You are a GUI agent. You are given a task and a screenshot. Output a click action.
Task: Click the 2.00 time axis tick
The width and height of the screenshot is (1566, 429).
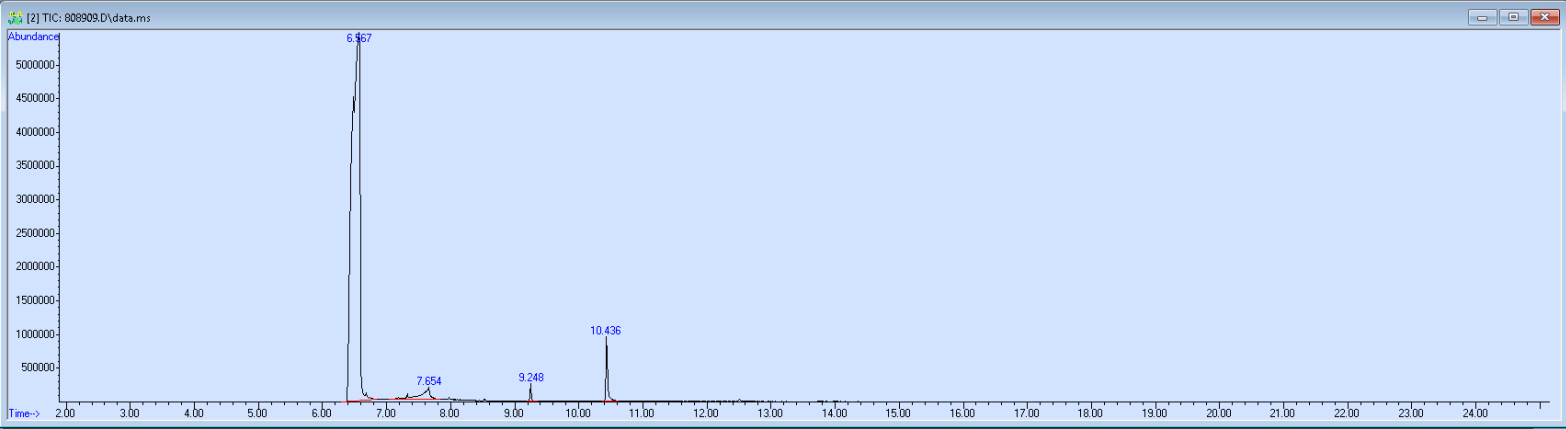(65, 413)
